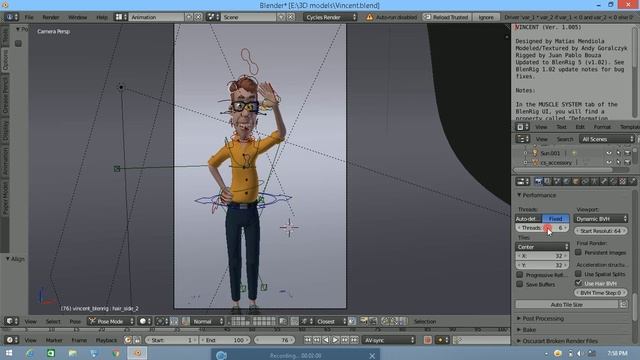Open the 3D viewport editor type selector
The width and height of the screenshot is (640, 360).
pos(11,321)
